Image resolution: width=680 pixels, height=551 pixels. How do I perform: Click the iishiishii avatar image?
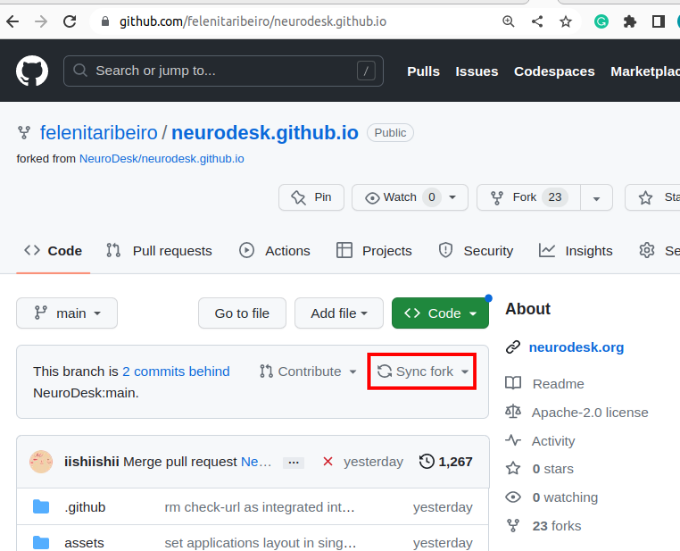(x=41, y=462)
